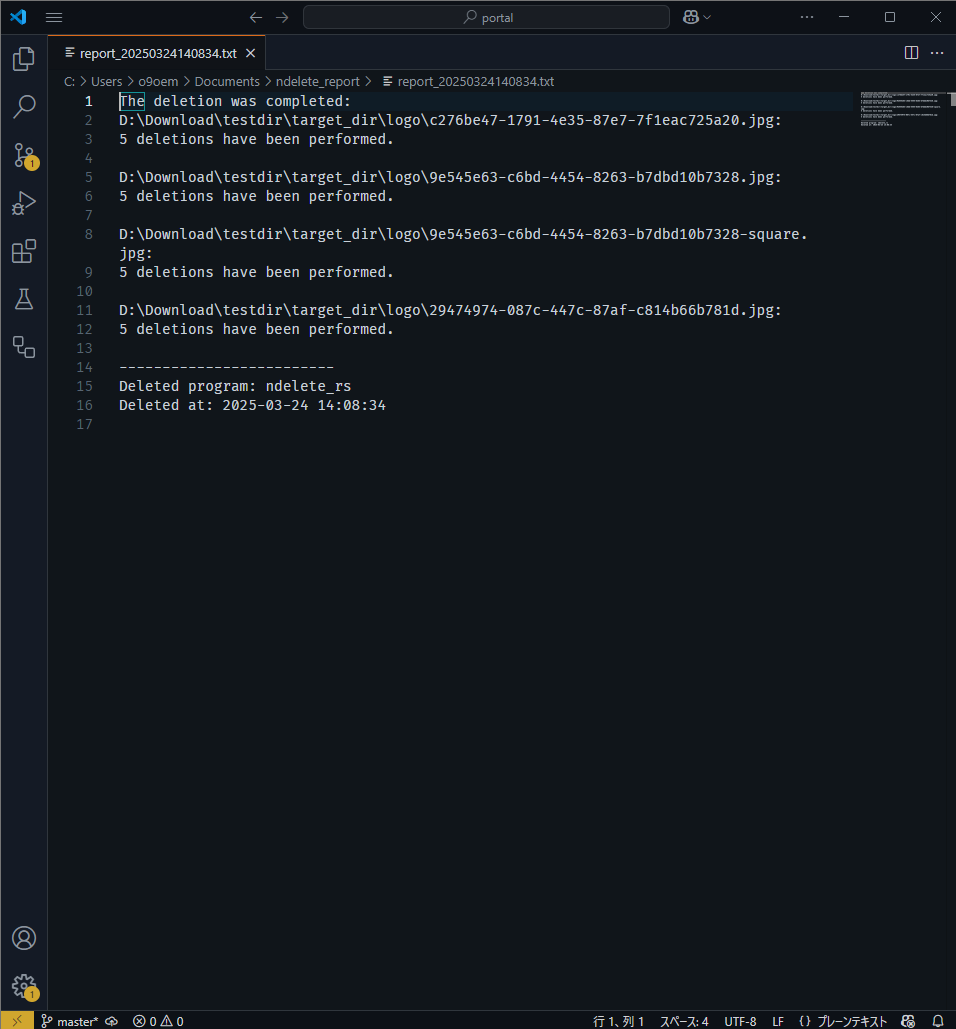Select the report_20250324140834.txt tab
The image size is (956, 1029).
coord(157,53)
